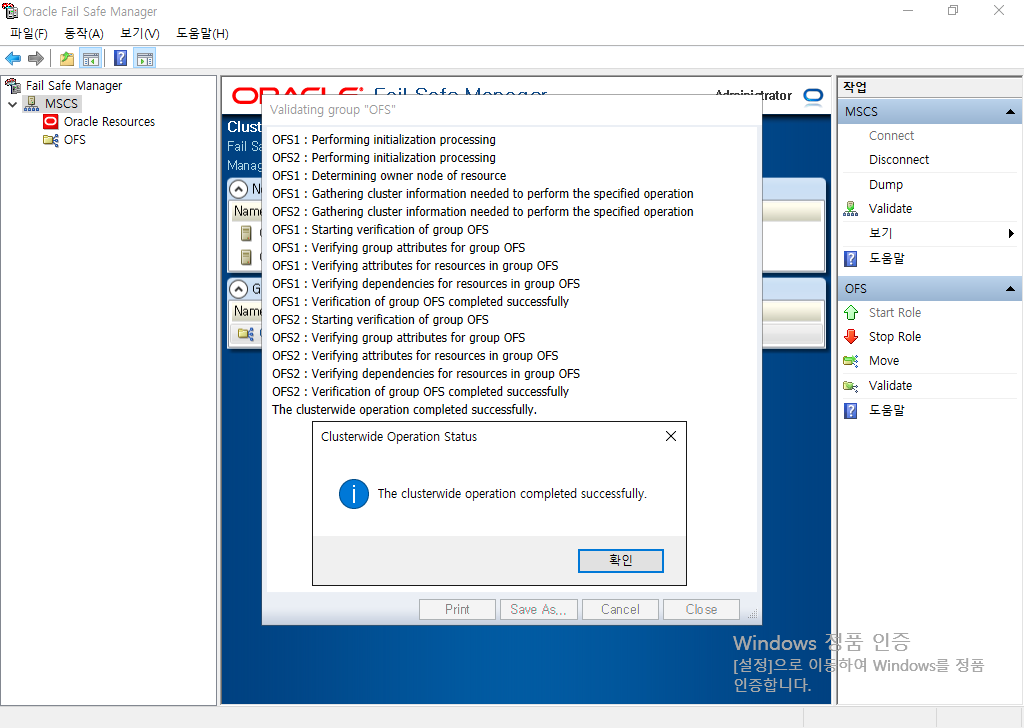This screenshot has height=728, width=1024.
Task: Open the 도움말(H) menu
Action: tap(202, 33)
